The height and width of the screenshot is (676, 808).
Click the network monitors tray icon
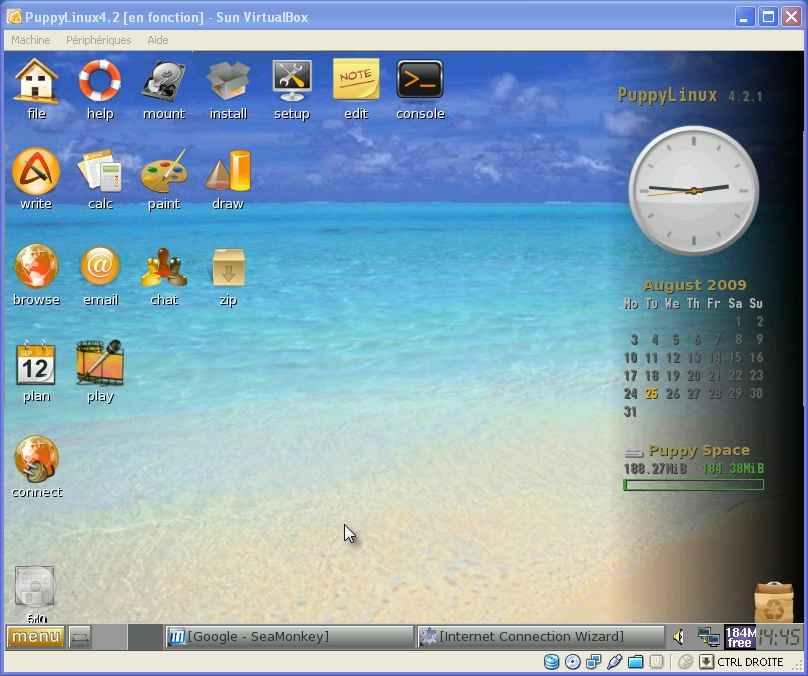[709, 637]
